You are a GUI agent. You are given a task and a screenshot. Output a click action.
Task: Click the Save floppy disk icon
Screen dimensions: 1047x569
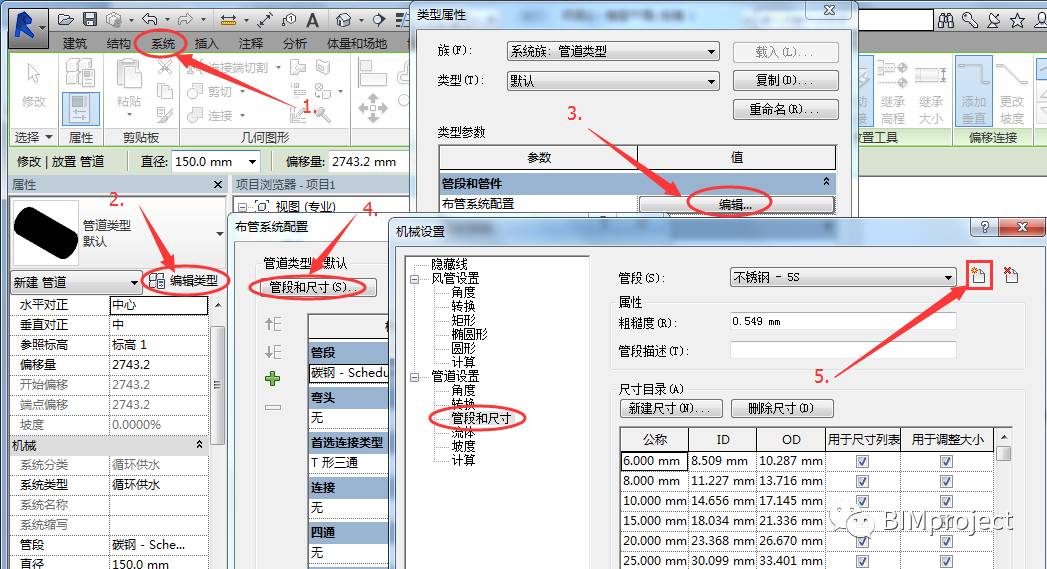point(89,20)
